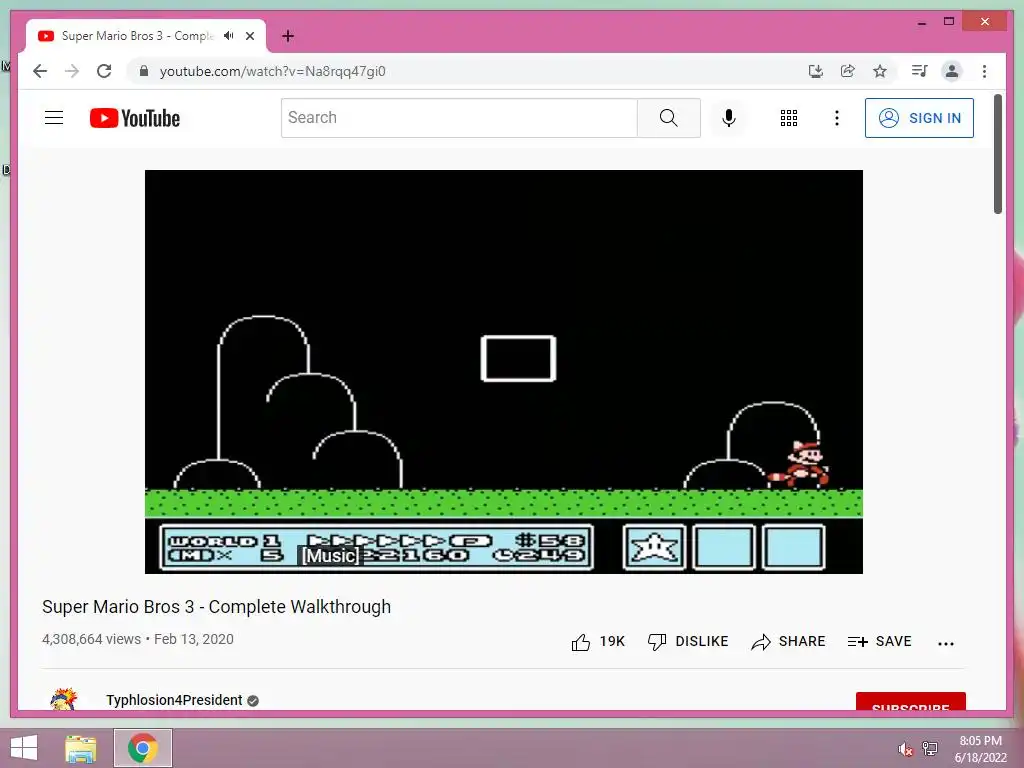Click the video title text
The image size is (1024, 768).
point(216,607)
